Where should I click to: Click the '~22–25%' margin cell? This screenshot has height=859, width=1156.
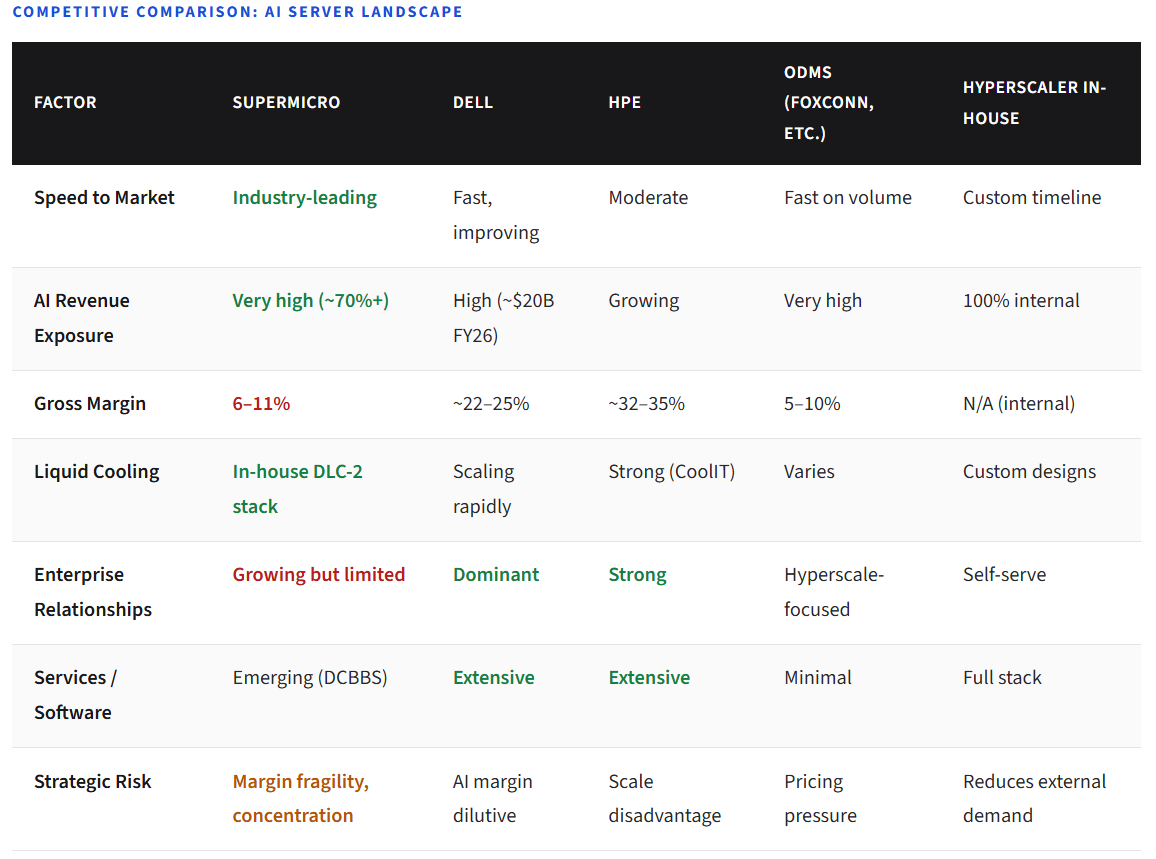(x=491, y=404)
